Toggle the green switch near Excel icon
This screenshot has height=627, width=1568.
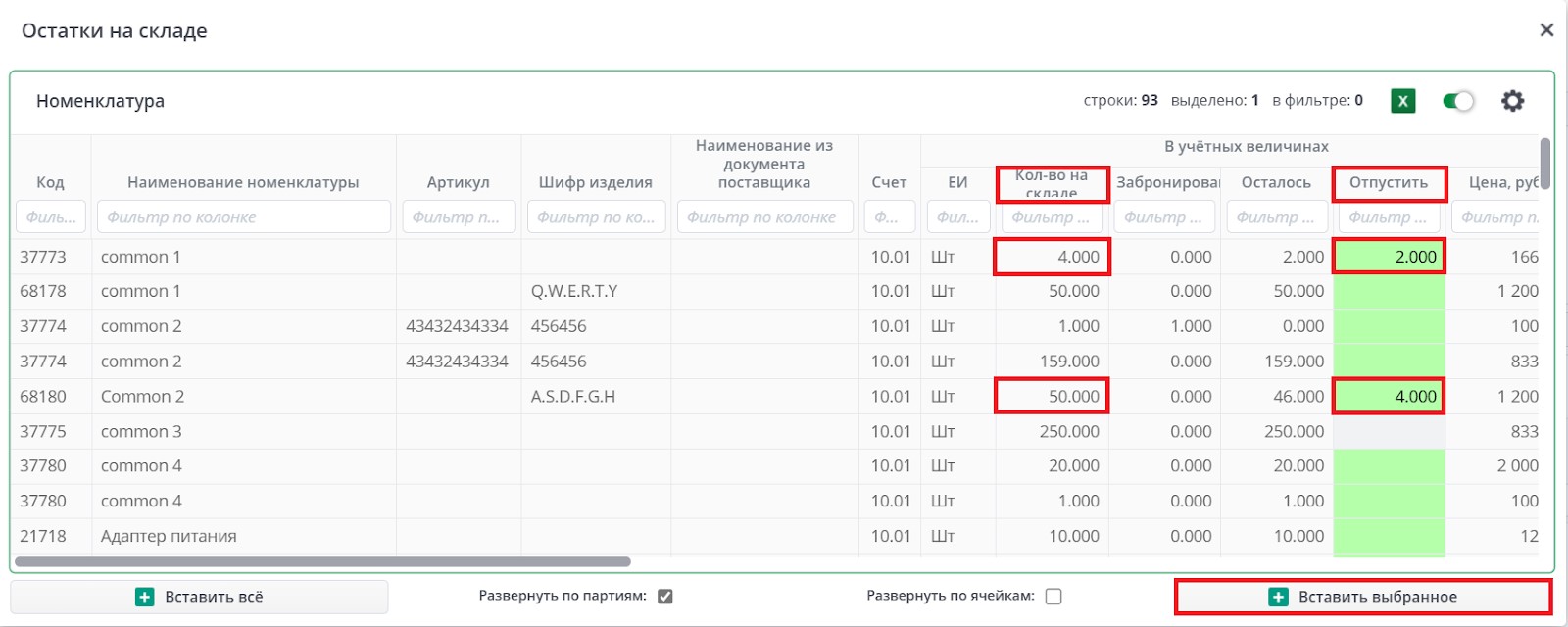[x=1458, y=101]
